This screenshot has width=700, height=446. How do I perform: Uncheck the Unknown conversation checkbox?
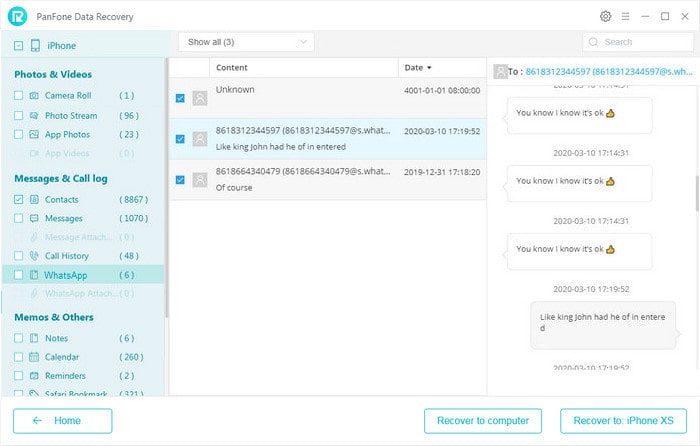(x=180, y=98)
